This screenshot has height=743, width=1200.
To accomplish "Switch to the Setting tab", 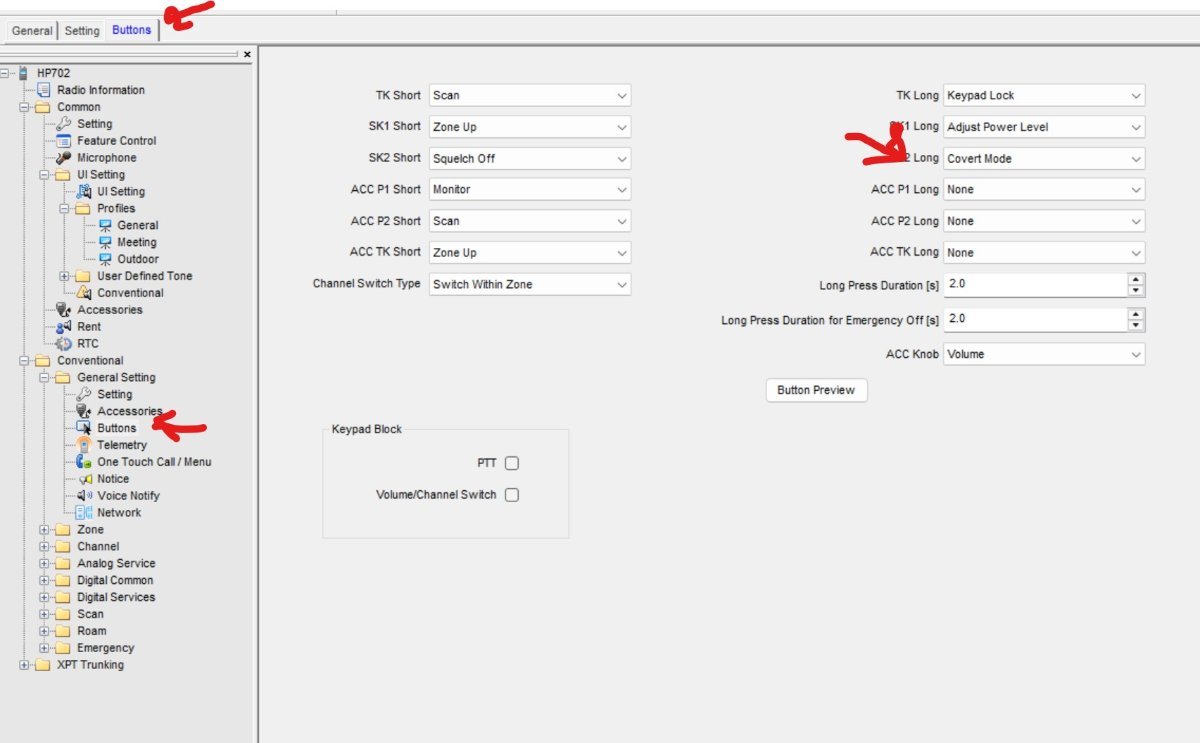I will (x=82, y=31).
